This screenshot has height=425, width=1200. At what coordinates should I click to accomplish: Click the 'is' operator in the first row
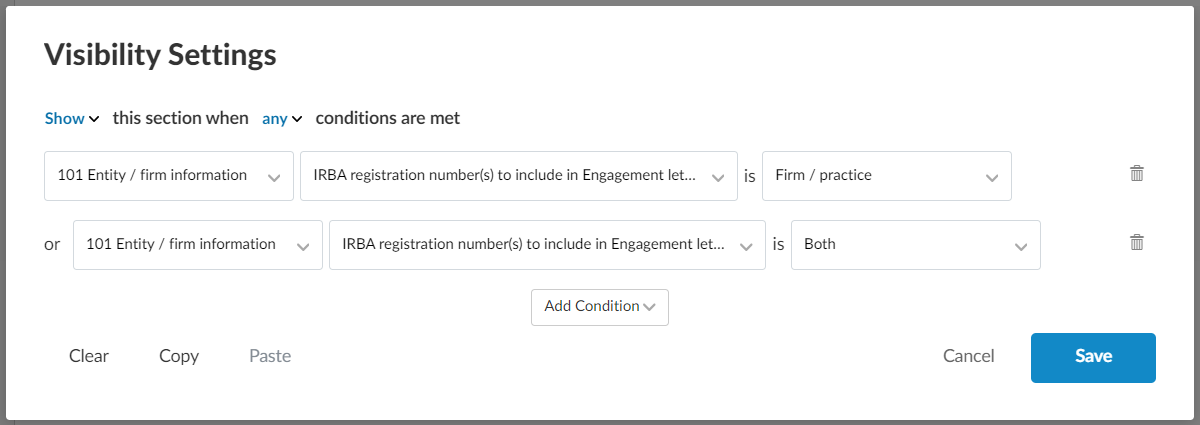(749, 176)
